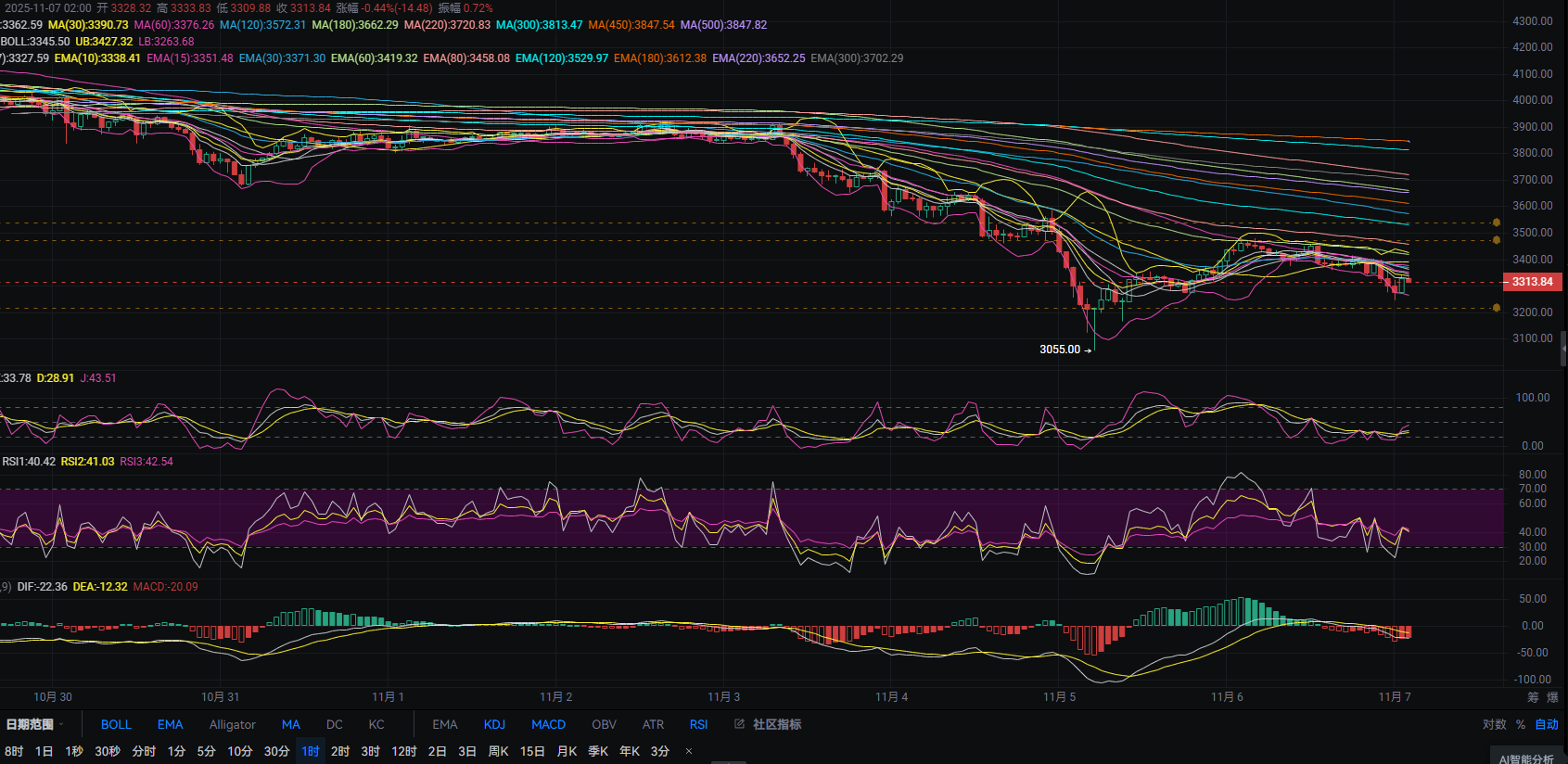Expand the 日期范围 date range dropdown
Viewport: 1568px width, 764px height.
click(x=35, y=724)
